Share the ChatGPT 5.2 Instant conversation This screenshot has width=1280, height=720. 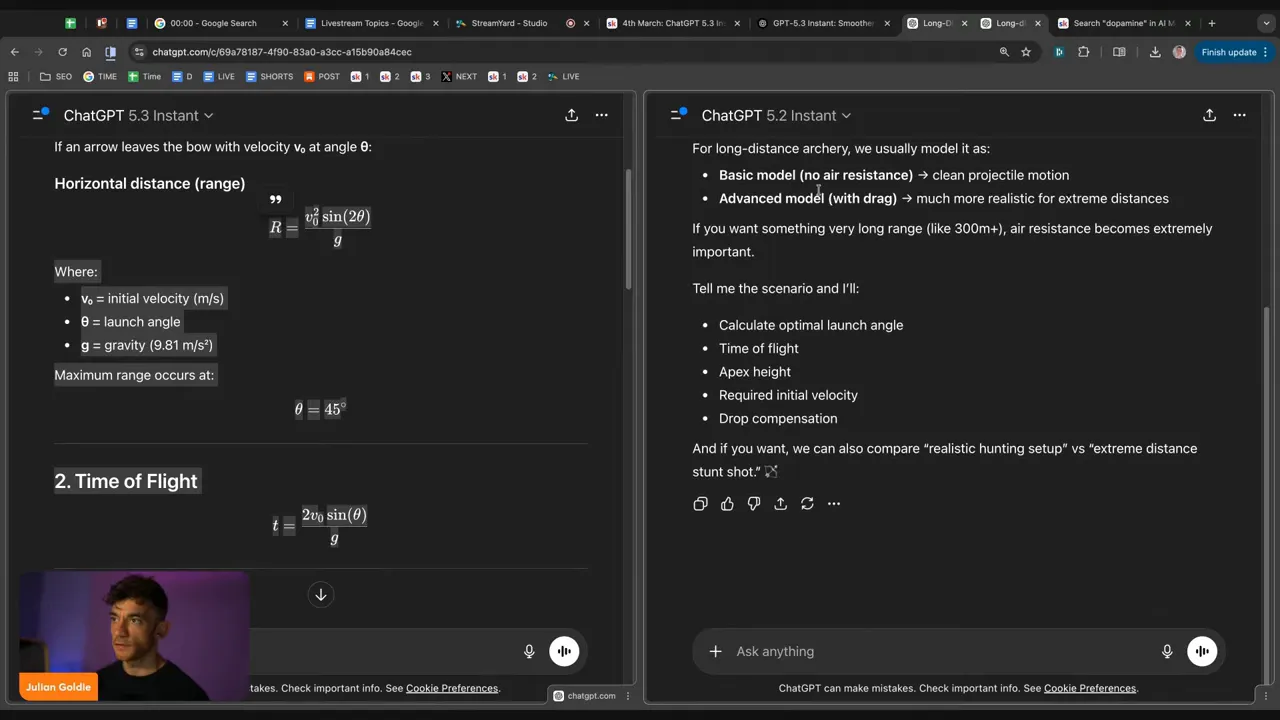1209,115
